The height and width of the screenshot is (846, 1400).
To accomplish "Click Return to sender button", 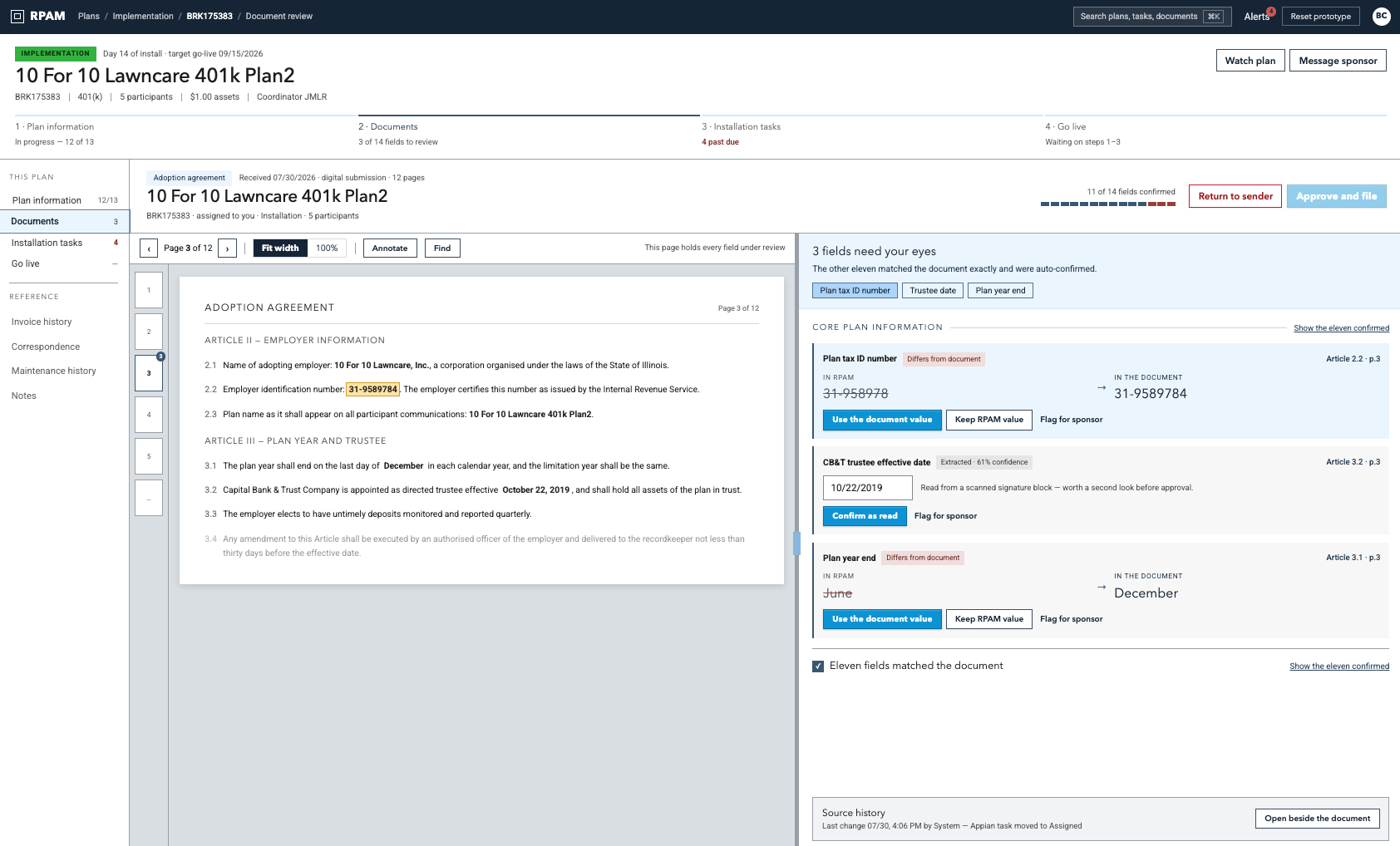I will [x=1235, y=196].
